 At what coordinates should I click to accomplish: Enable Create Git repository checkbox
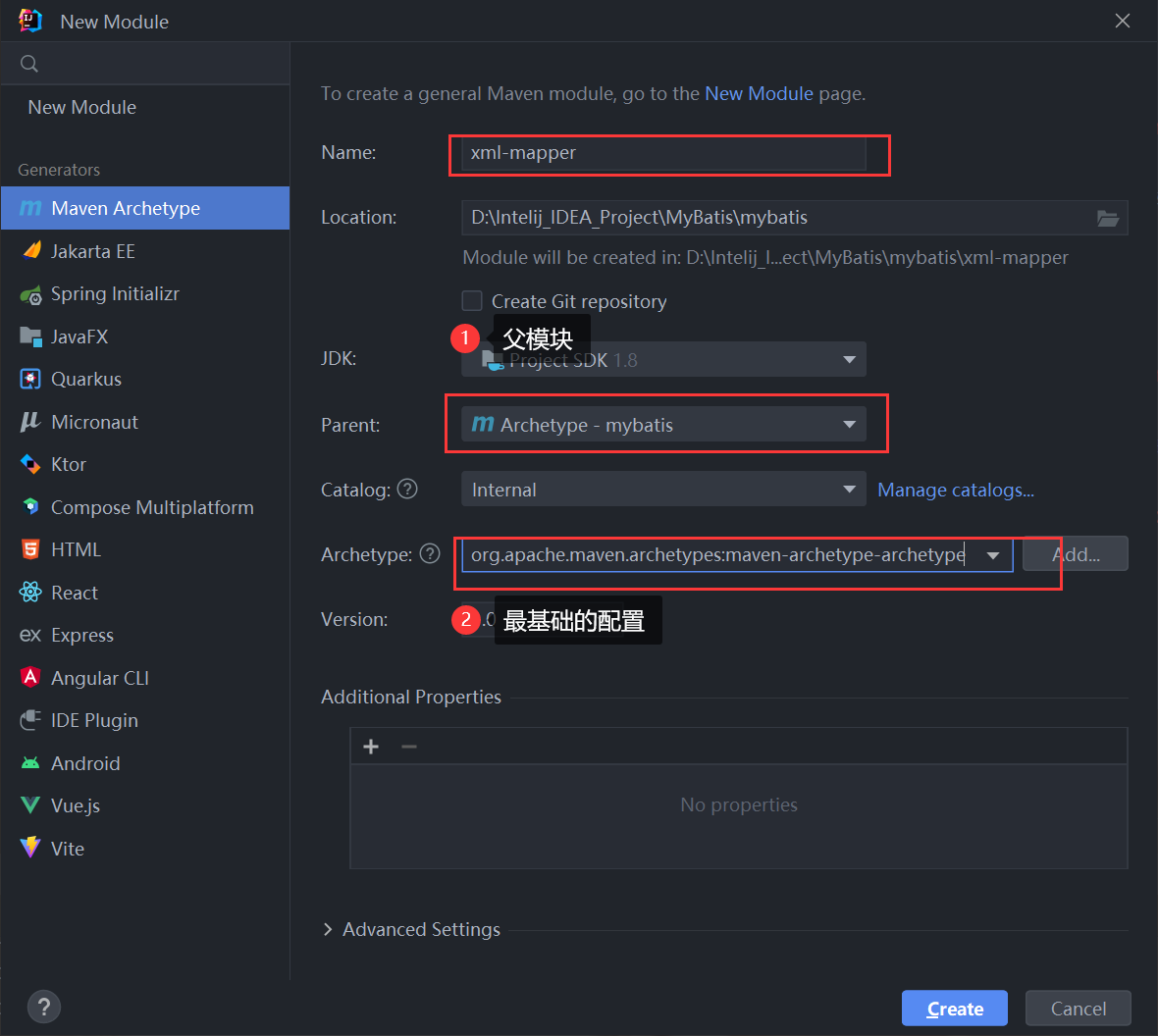click(472, 301)
